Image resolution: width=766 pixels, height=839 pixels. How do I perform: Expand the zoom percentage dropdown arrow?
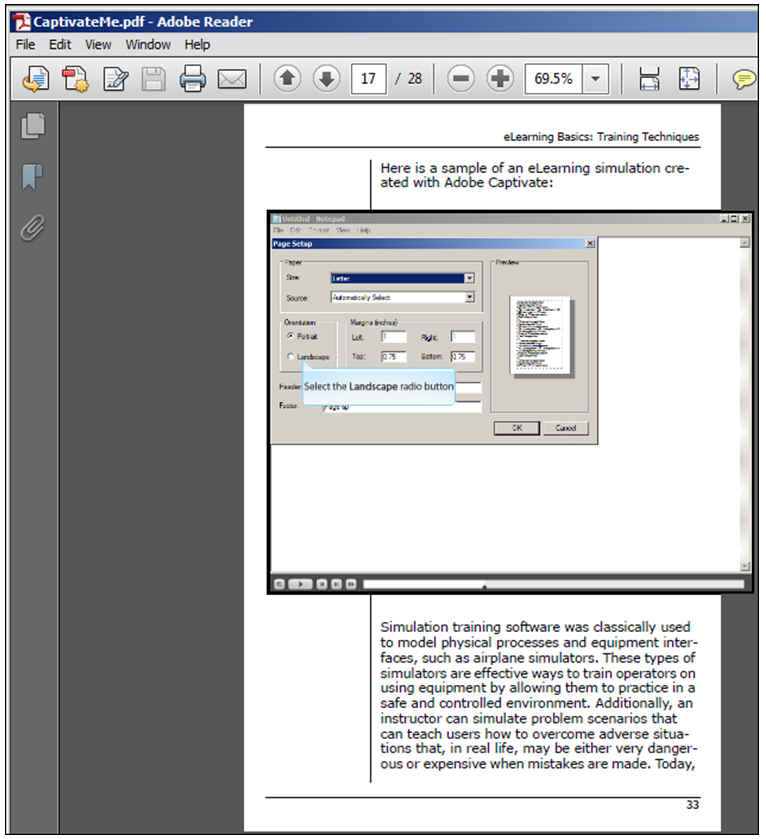click(x=596, y=79)
